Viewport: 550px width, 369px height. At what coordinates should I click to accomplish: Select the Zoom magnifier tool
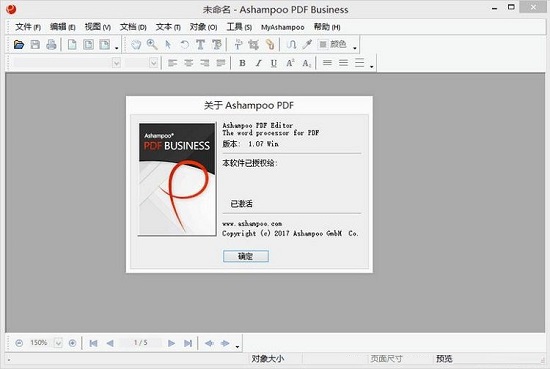click(x=152, y=45)
